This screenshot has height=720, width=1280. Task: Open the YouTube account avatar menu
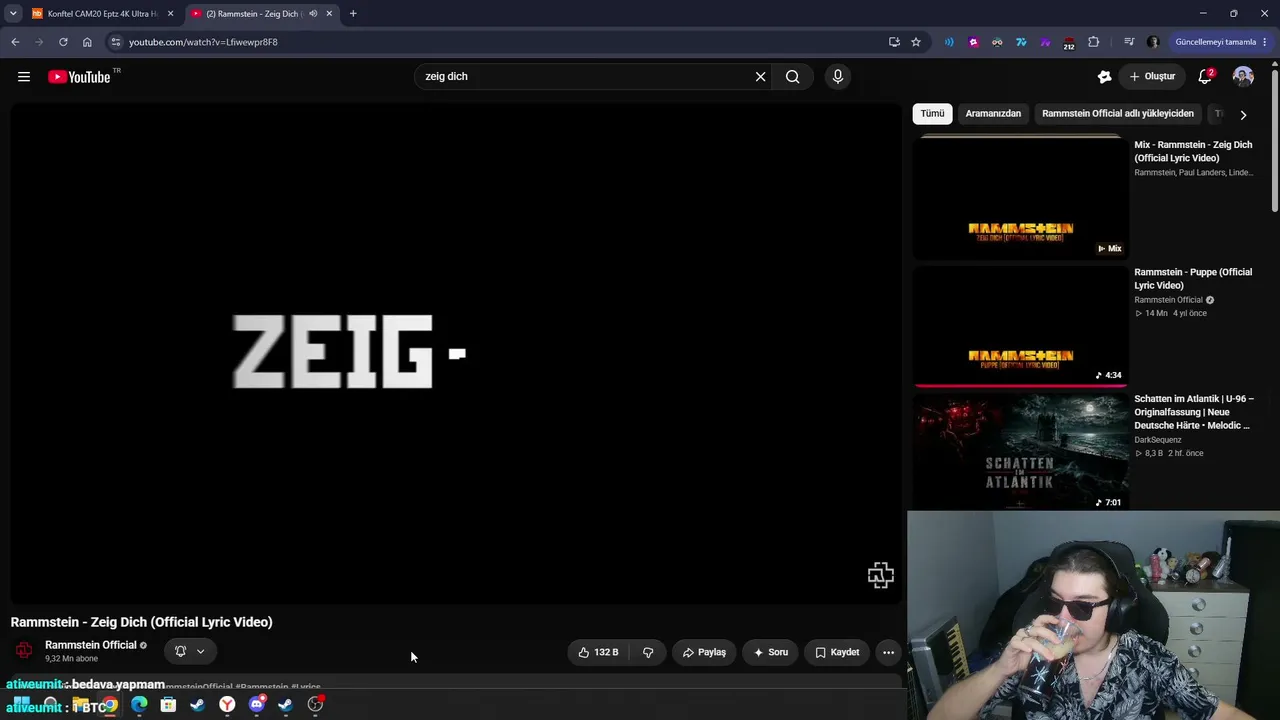click(1243, 77)
